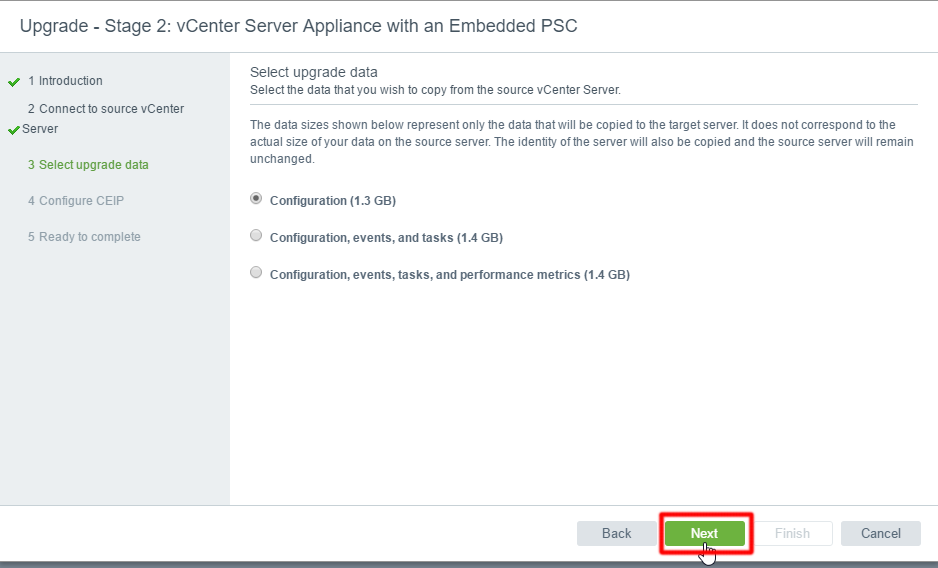938x568 pixels.
Task: Open step 5 Ready to complete
Action: [84, 236]
